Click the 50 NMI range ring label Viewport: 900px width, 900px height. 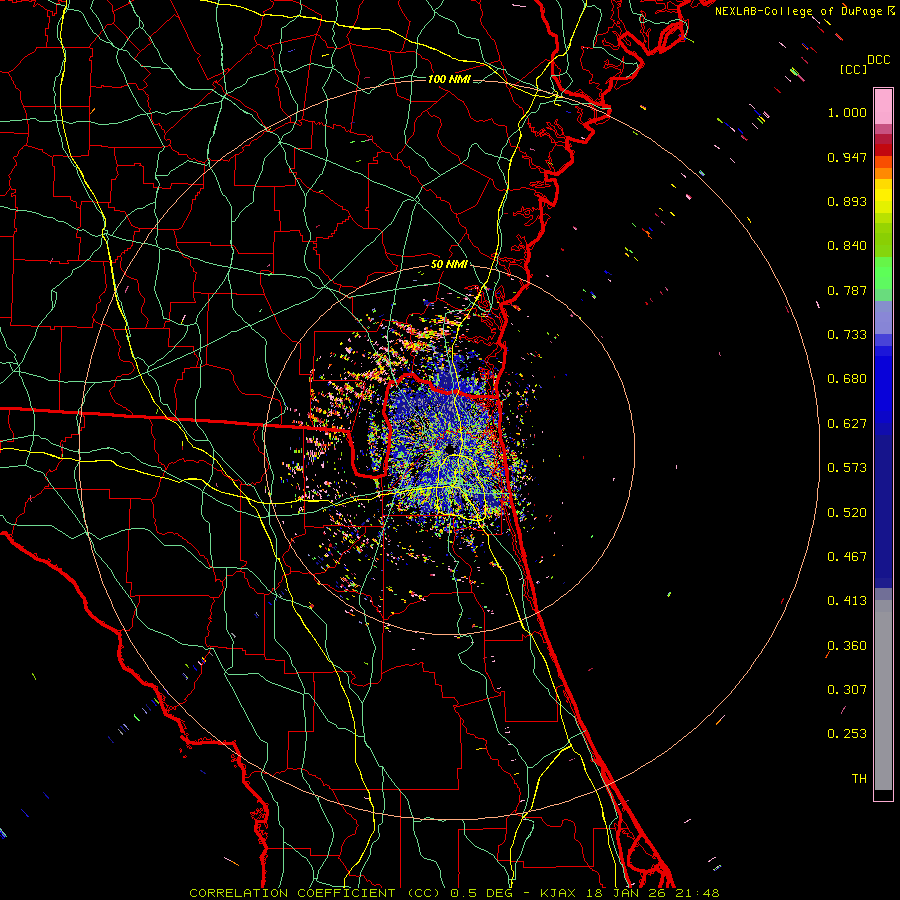tap(449, 265)
